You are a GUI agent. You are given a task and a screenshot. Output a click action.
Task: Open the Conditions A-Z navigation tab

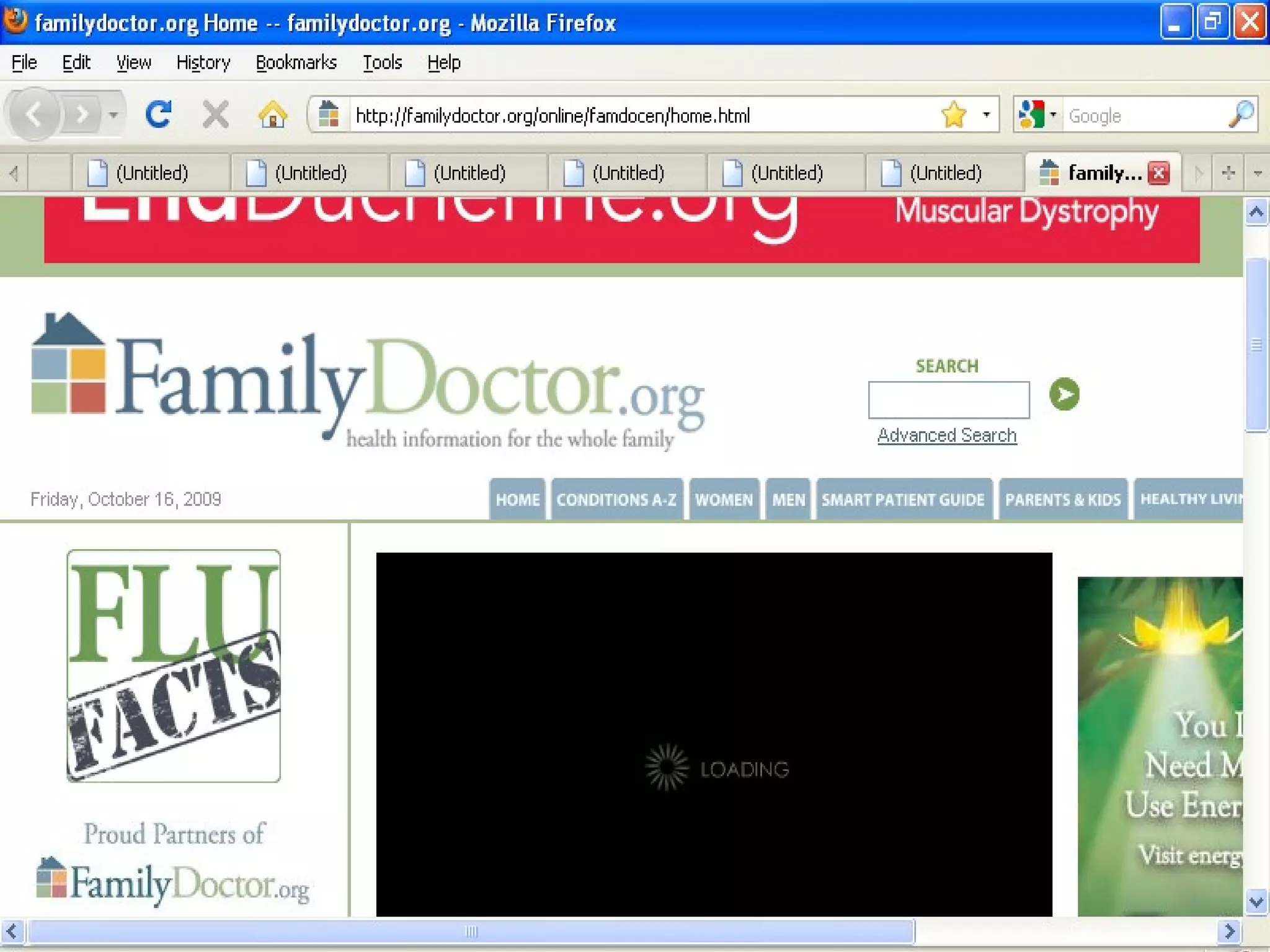point(616,500)
